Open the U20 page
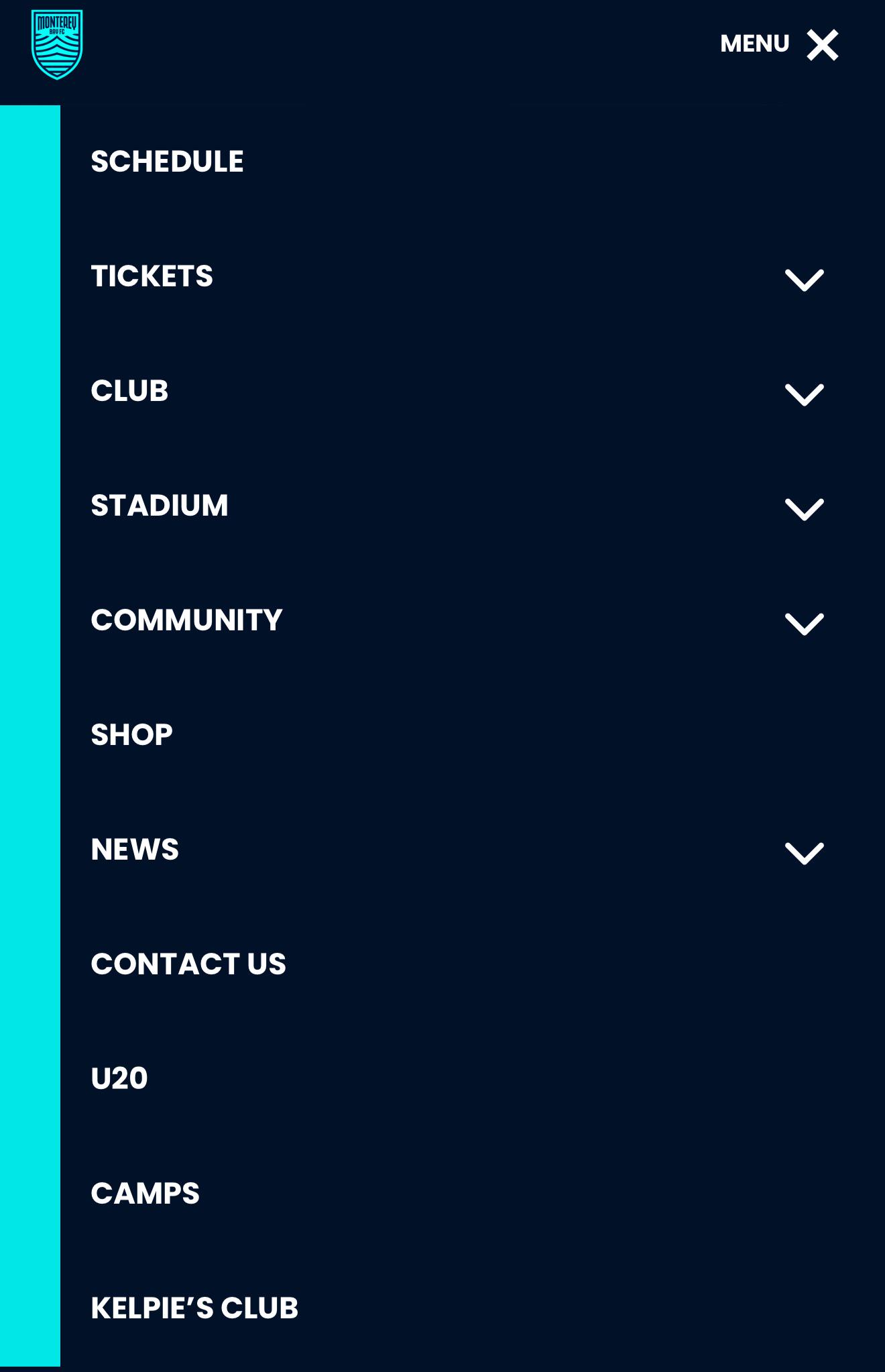This screenshot has height=1372, width=885. [119, 1079]
